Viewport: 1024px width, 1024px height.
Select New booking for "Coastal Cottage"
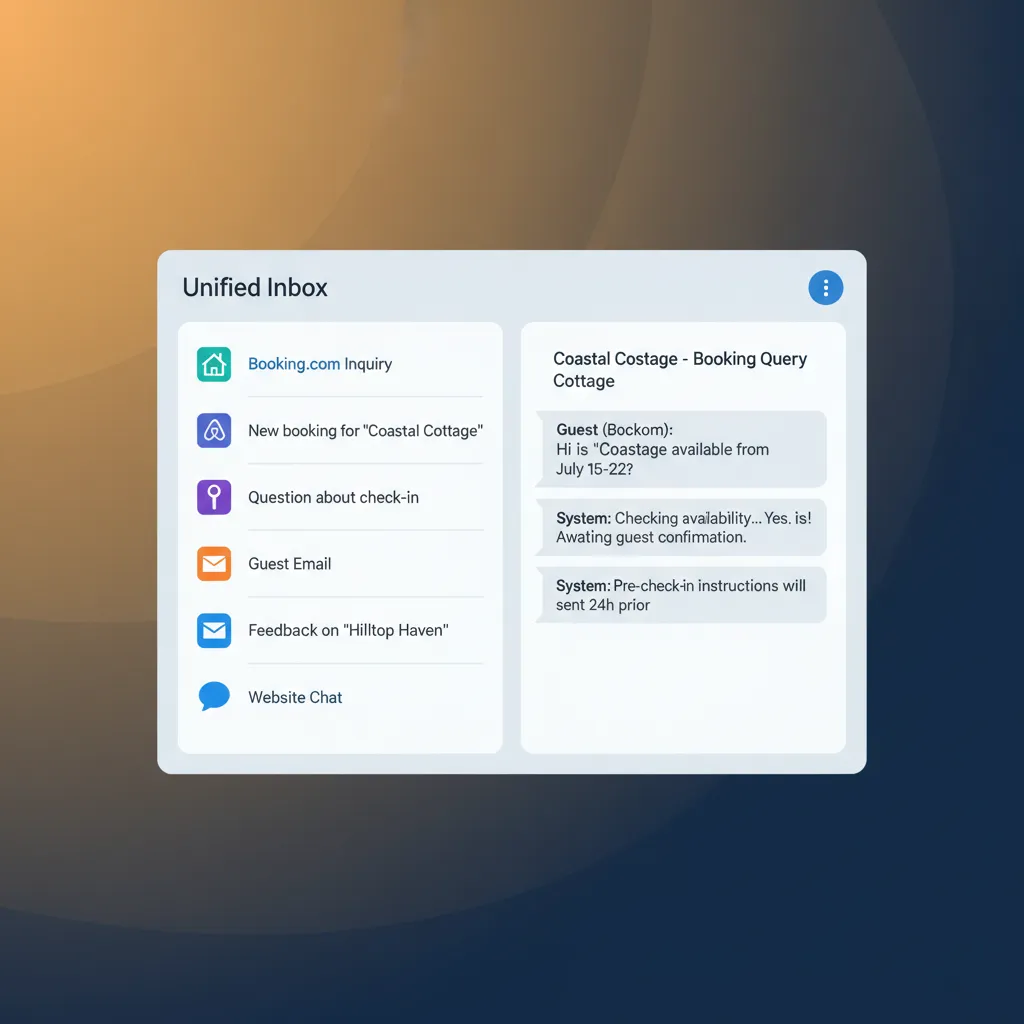(366, 430)
